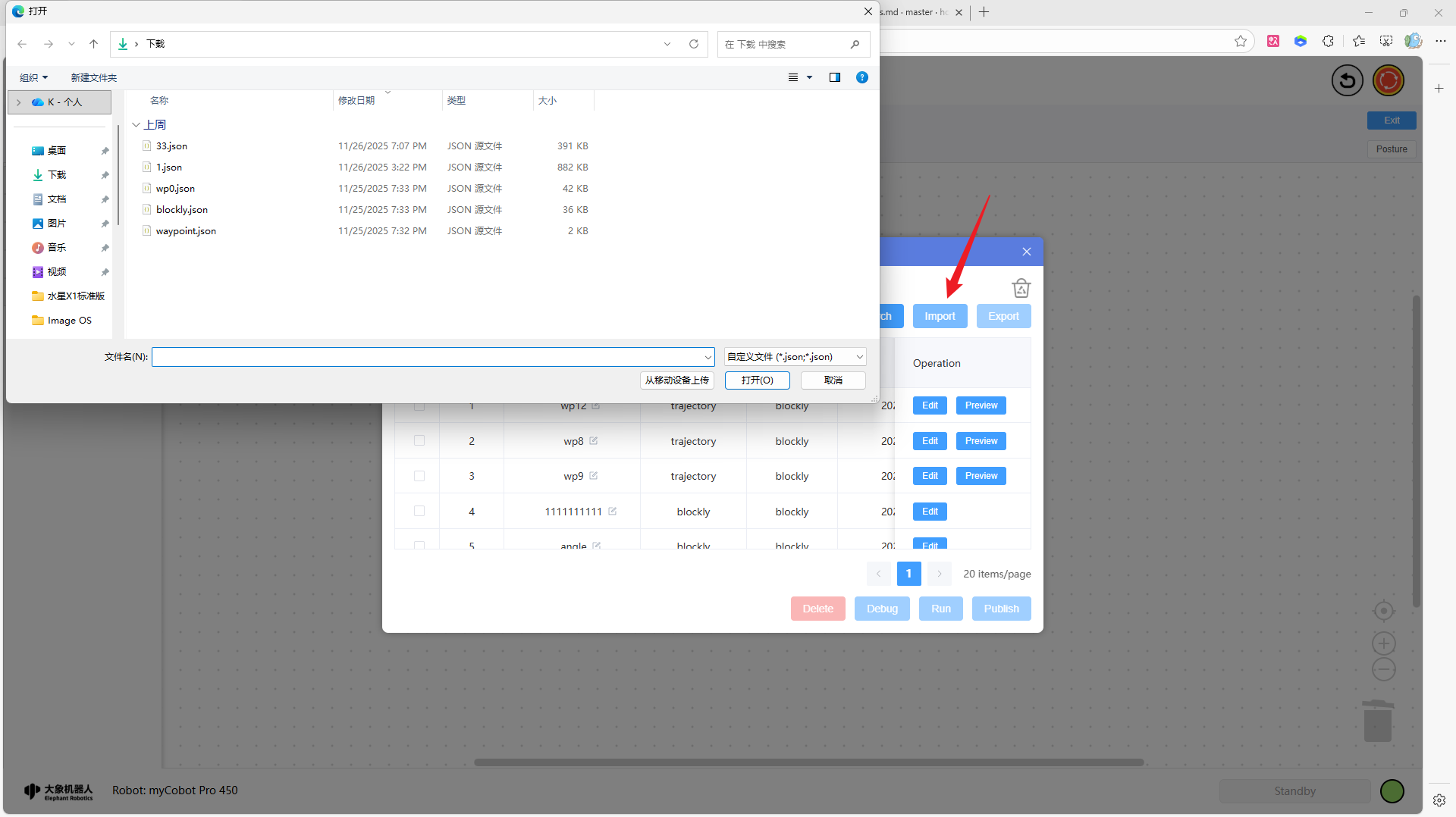Select 桌面 in the navigation pane

coord(57,151)
